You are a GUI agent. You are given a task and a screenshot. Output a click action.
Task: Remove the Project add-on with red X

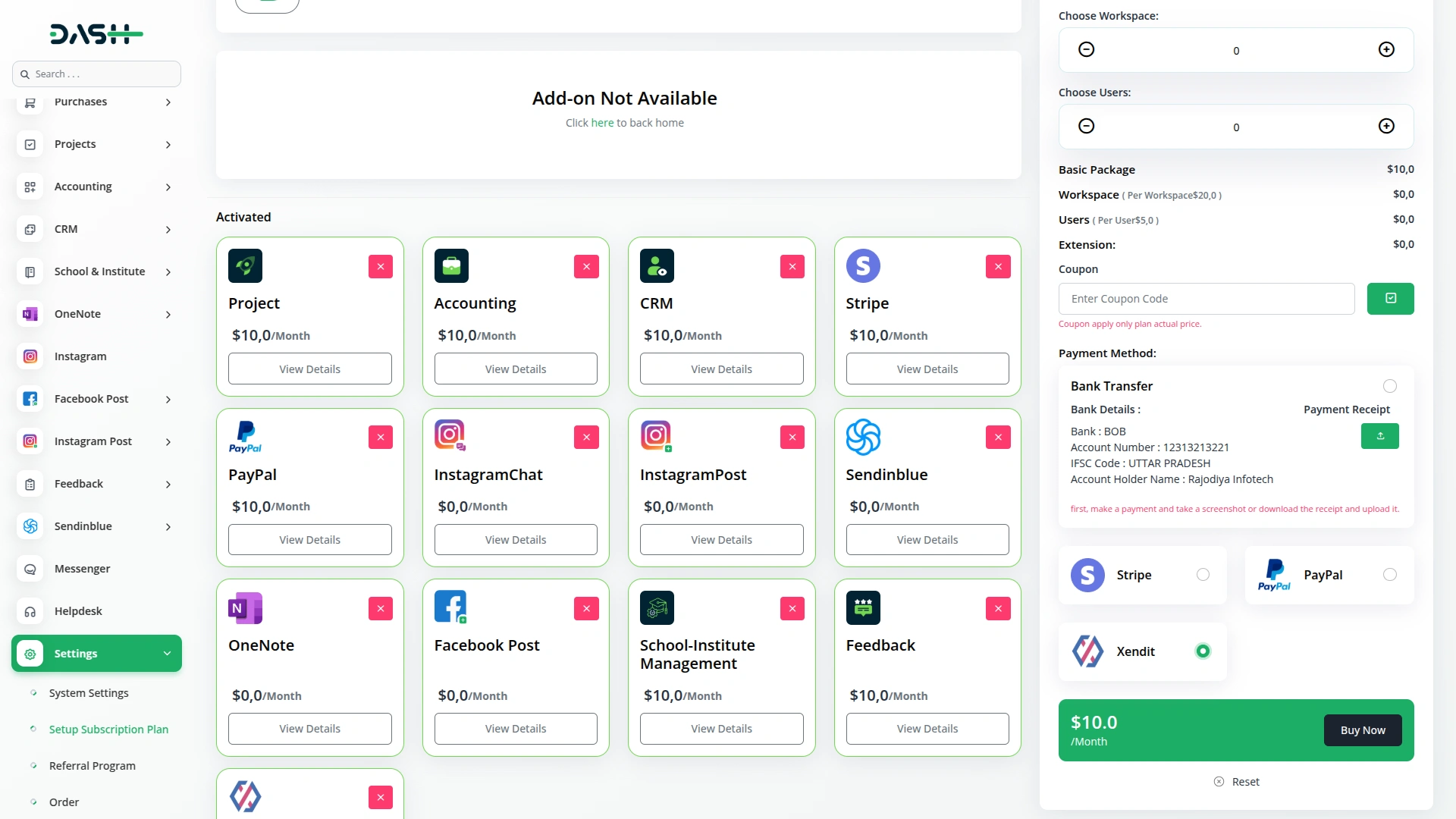coord(380,267)
